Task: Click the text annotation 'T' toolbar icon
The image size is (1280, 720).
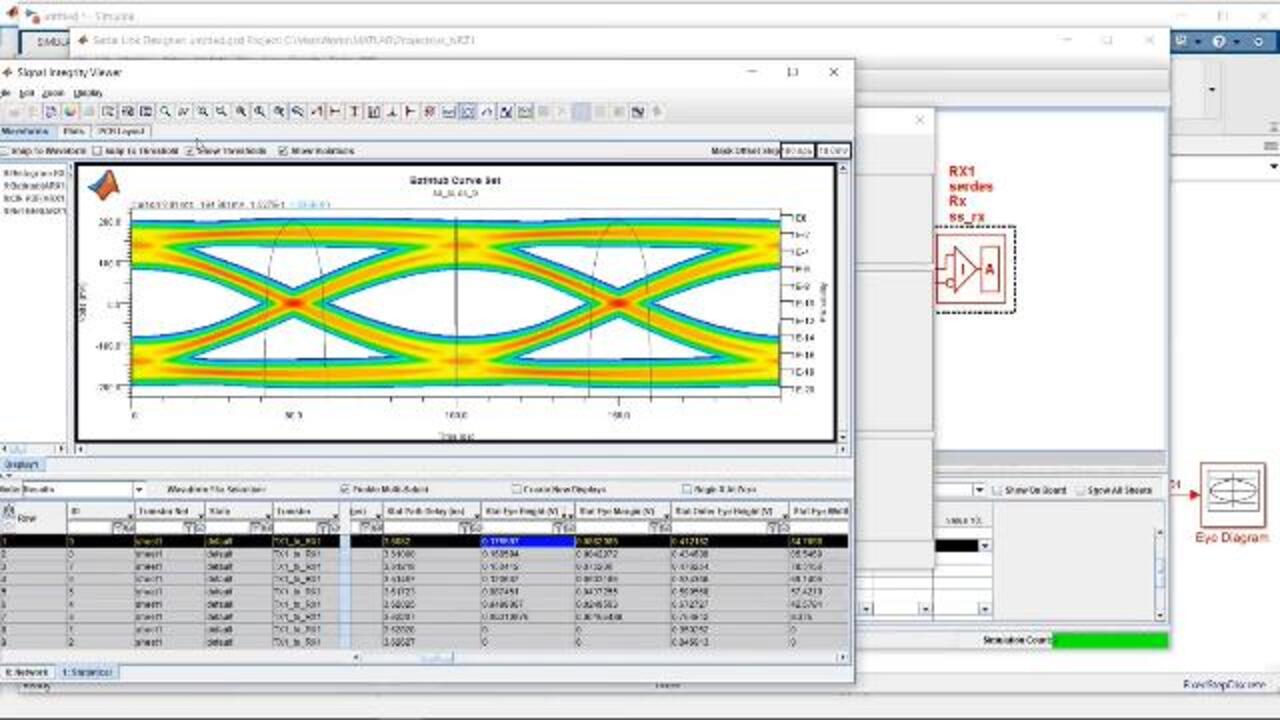Action: [354, 112]
